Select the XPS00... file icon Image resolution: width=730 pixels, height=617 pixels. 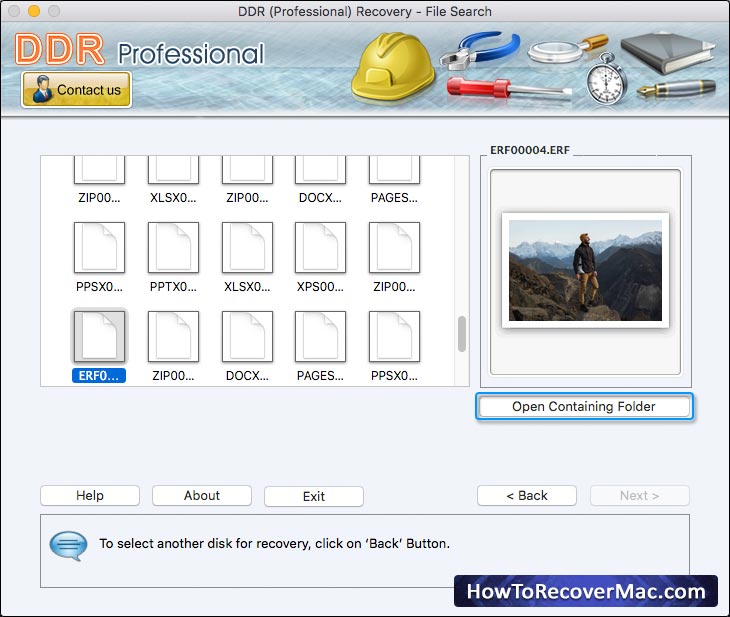point(320,247)
